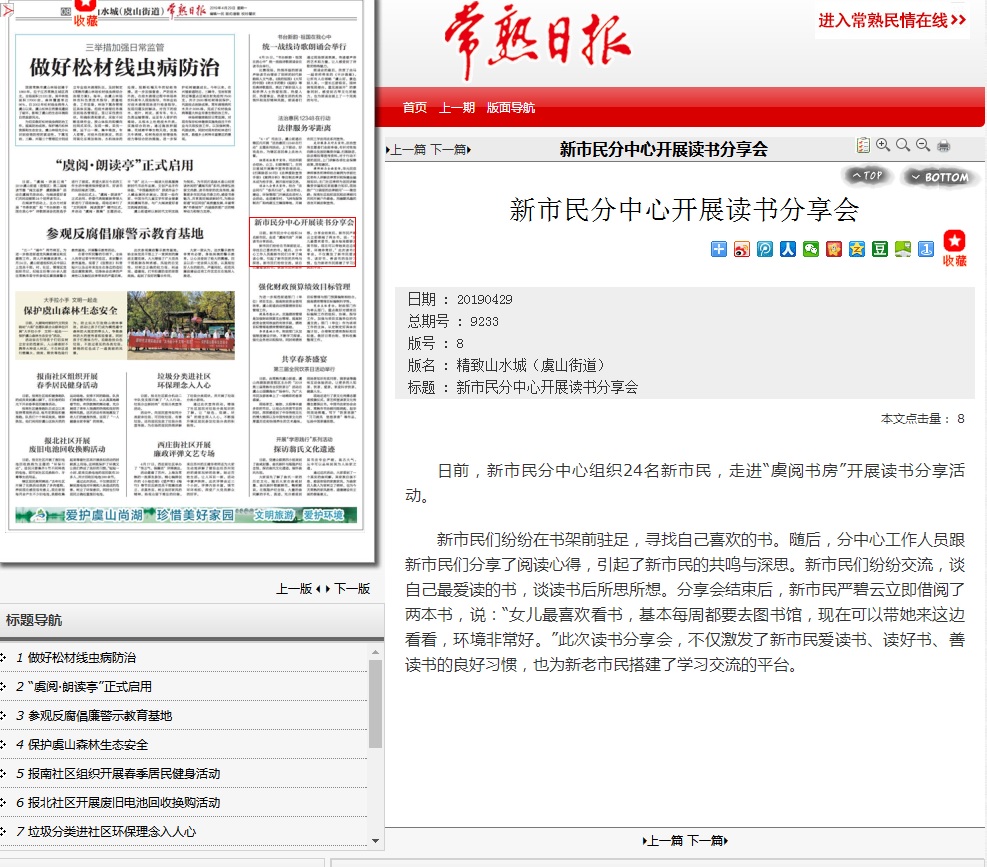Click the blue share-count icon showing 1
Viewport: 987px width, 867px height.
pyautogui.click(x=926, y=249)
